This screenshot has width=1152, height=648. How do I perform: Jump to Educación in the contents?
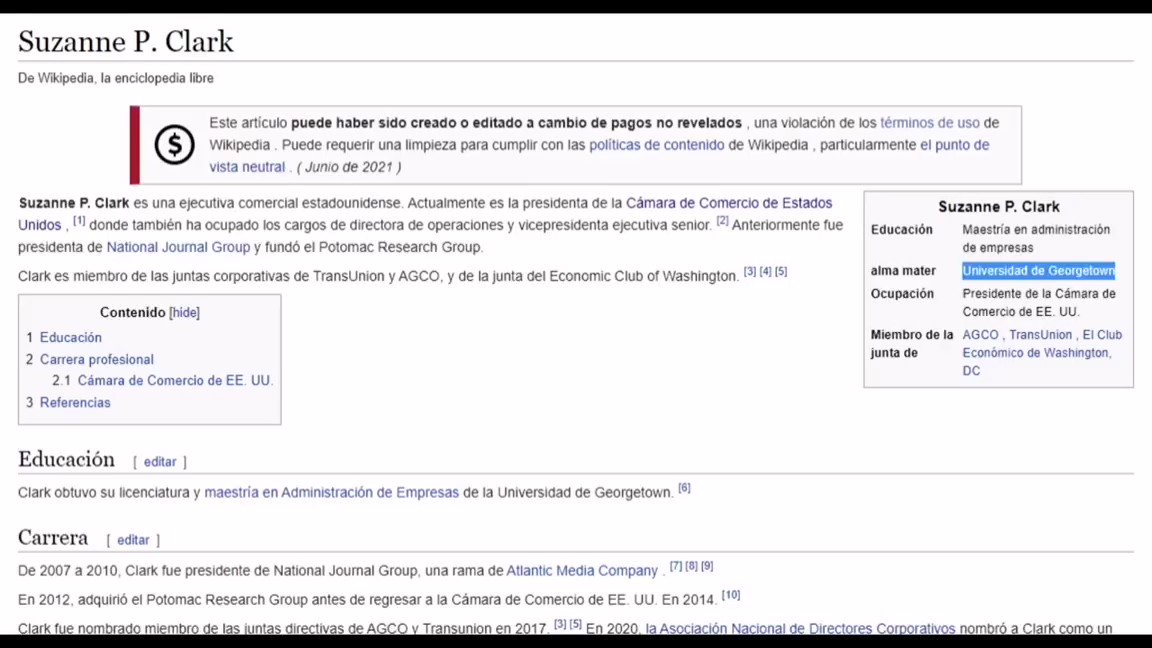click(x=71, y=337)
